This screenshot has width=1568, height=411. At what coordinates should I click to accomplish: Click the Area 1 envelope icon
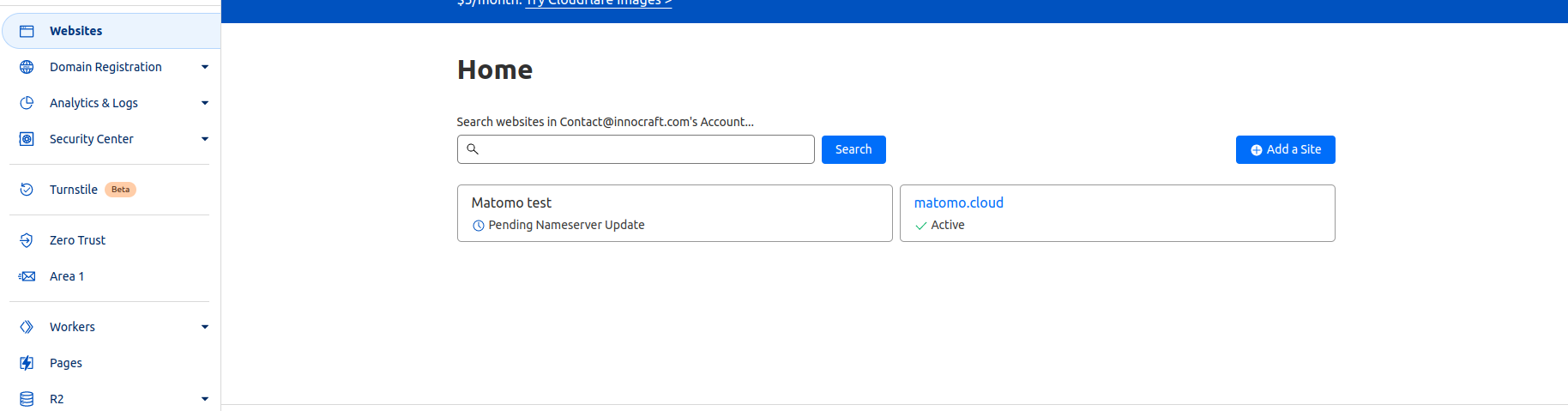click(27, 276)
